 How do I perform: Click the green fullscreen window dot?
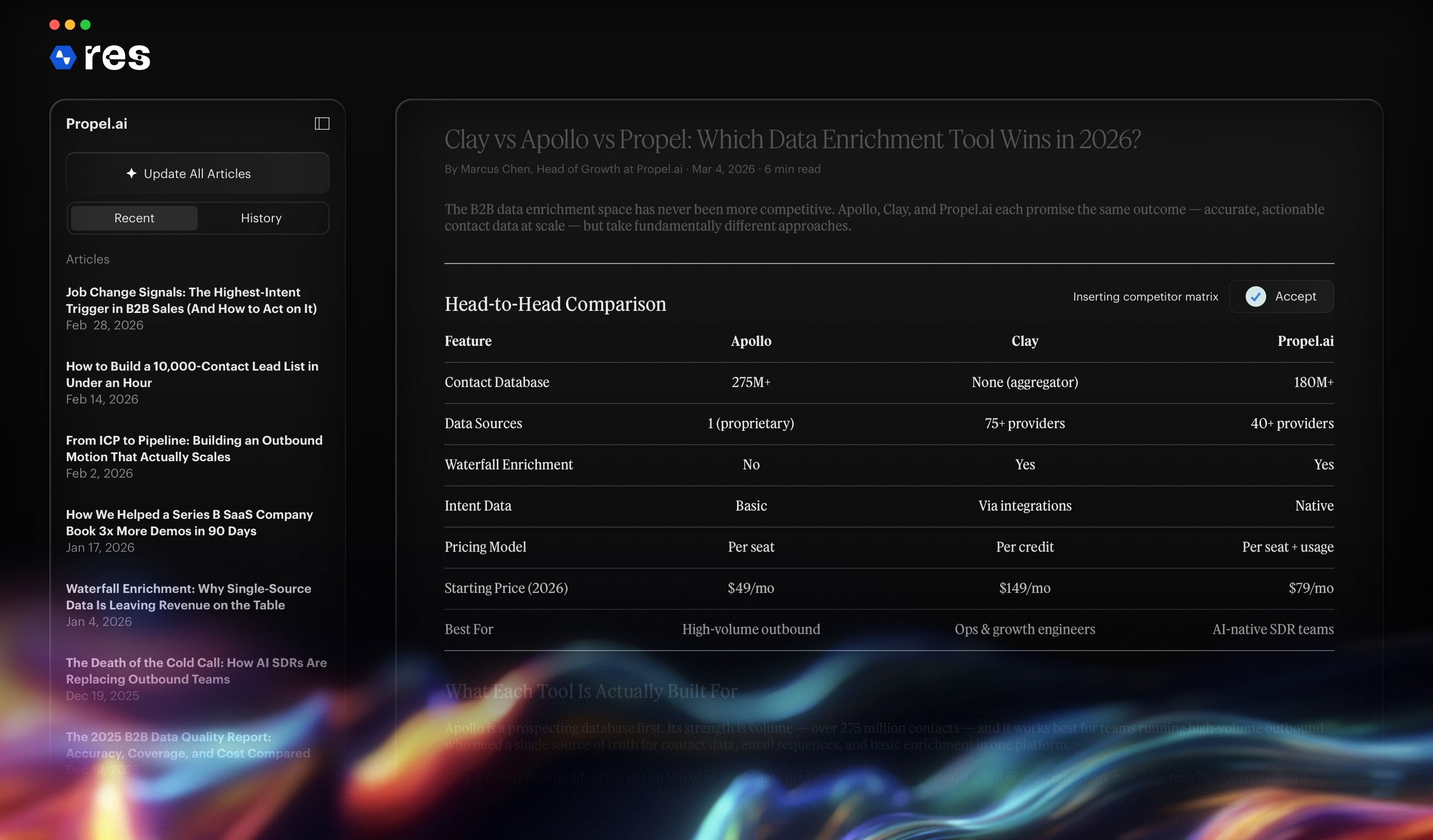85,25
